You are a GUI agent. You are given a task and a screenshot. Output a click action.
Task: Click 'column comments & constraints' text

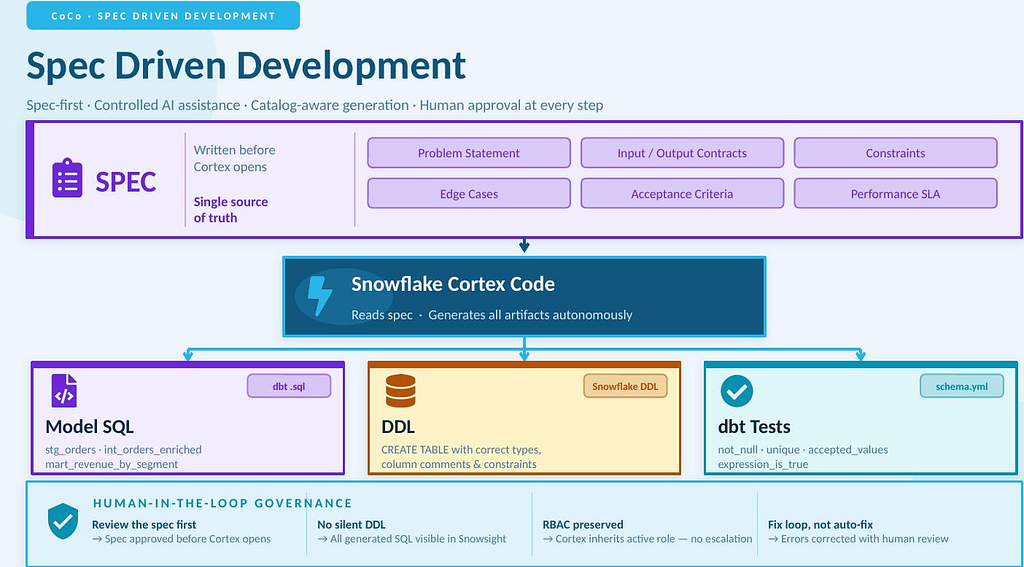[459, 464]
